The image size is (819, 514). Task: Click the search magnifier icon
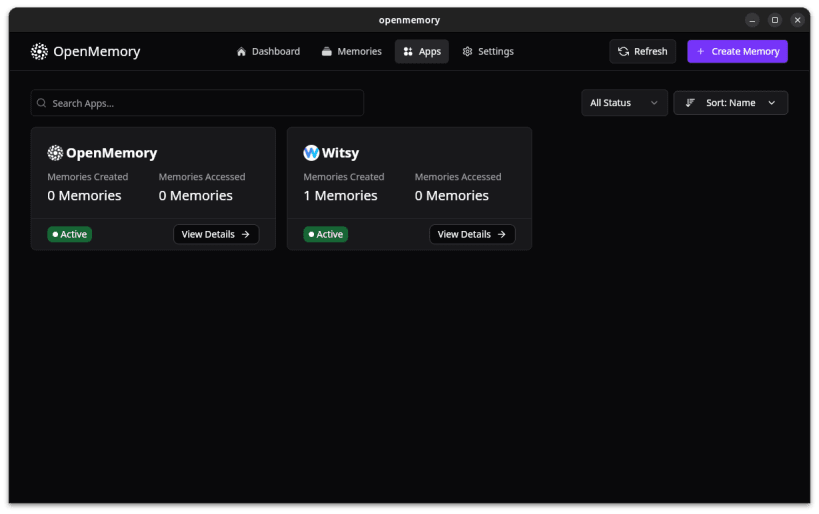click(x=42, y=103)
